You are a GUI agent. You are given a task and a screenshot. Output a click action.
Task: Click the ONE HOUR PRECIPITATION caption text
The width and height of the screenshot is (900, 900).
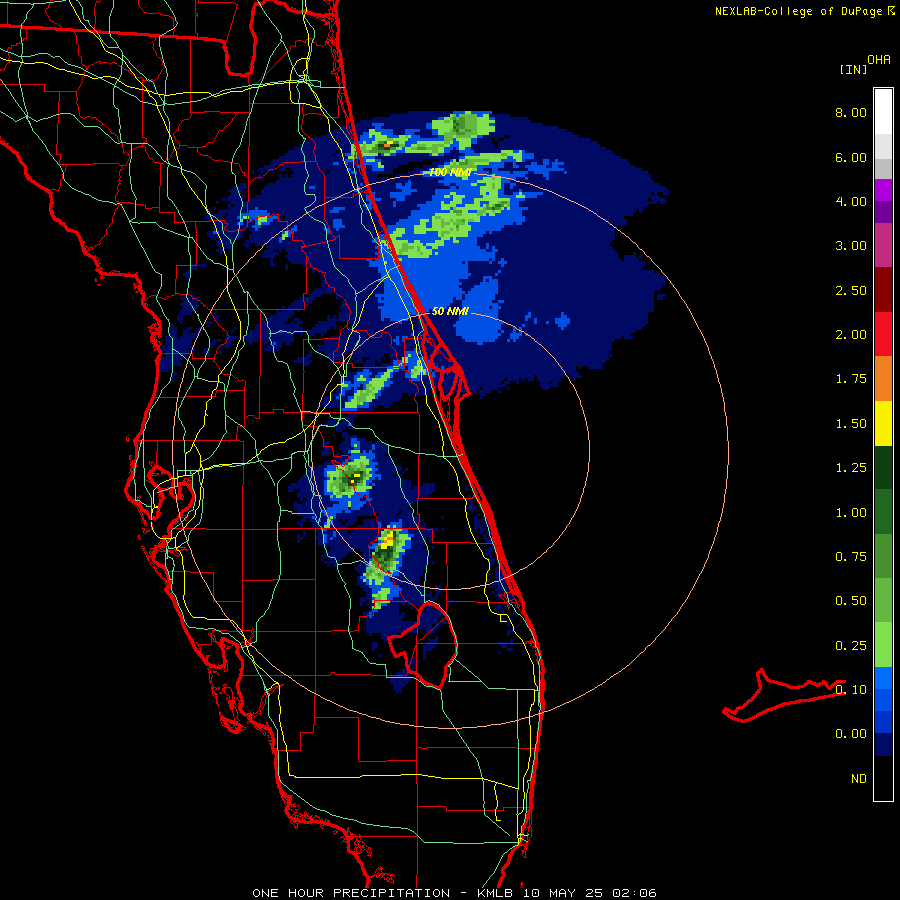[351, 893]
